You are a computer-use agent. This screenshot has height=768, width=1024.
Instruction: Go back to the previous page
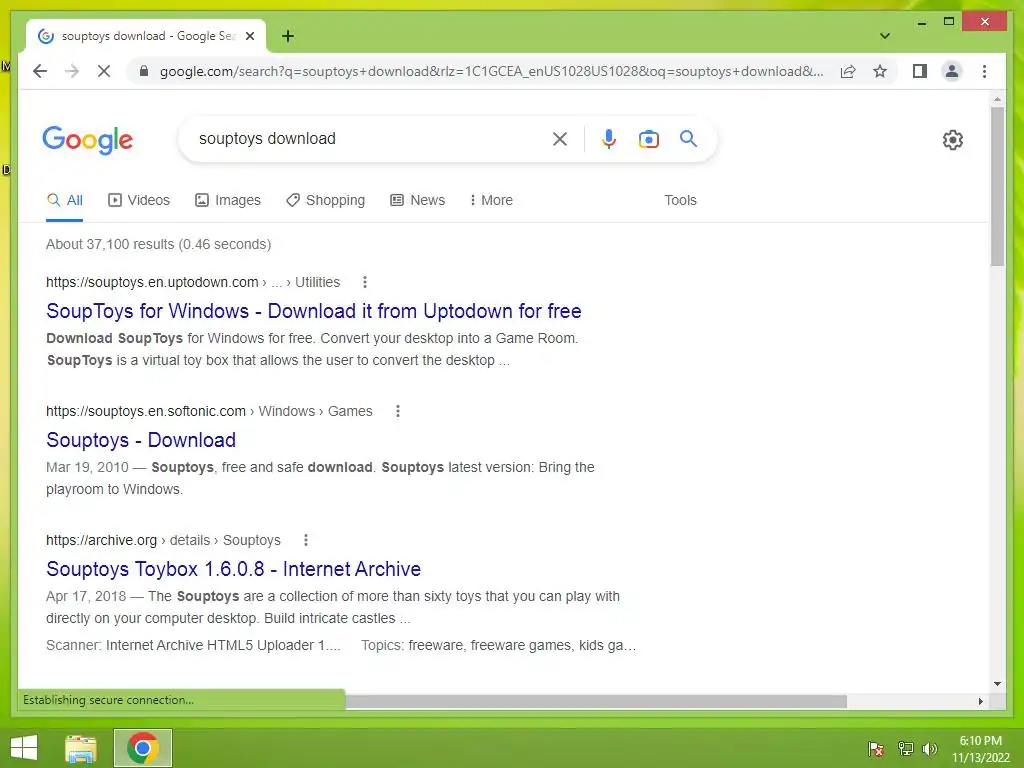point(40,71)
